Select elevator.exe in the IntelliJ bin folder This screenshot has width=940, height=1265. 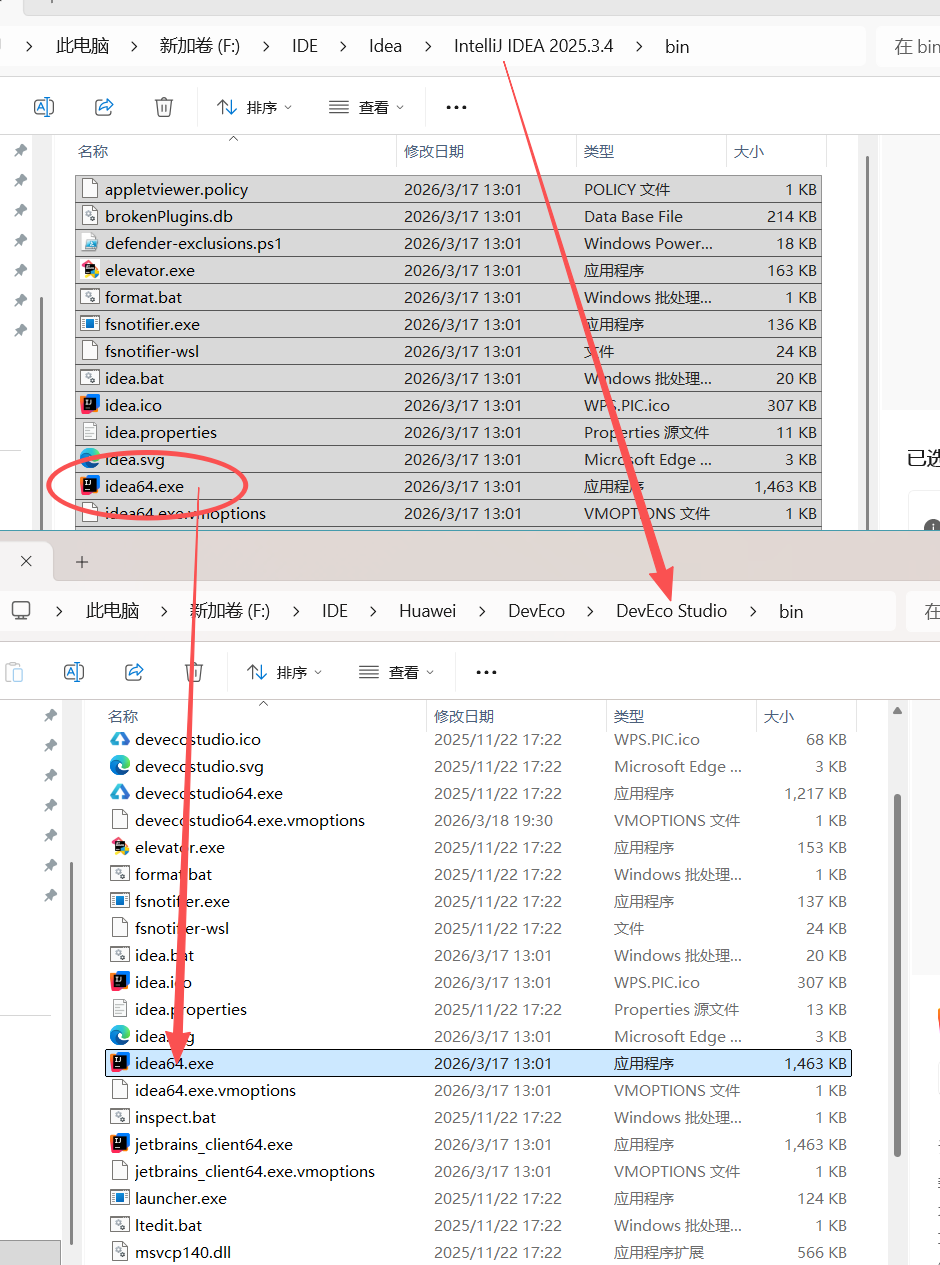[x=150, y=271]
